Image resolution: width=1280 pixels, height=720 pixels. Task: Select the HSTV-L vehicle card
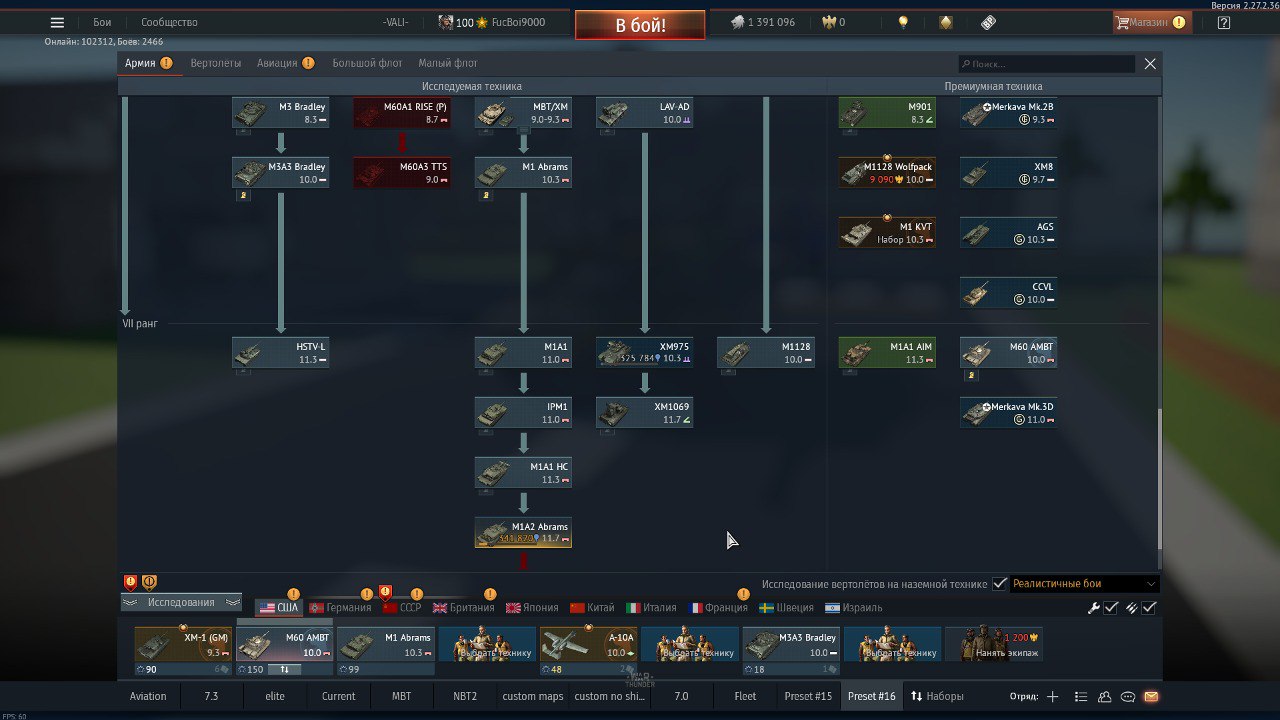click(281, 353)
